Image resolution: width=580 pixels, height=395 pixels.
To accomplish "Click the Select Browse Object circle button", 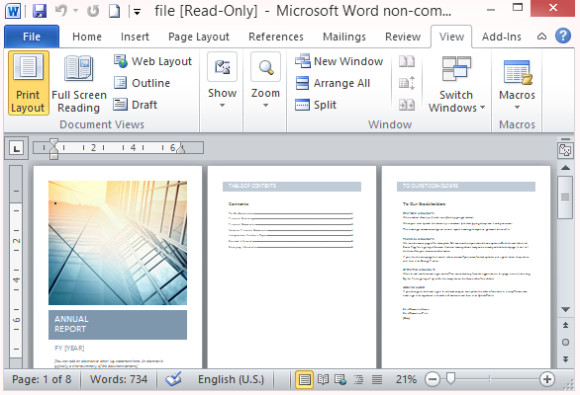I will click(565, 342).
